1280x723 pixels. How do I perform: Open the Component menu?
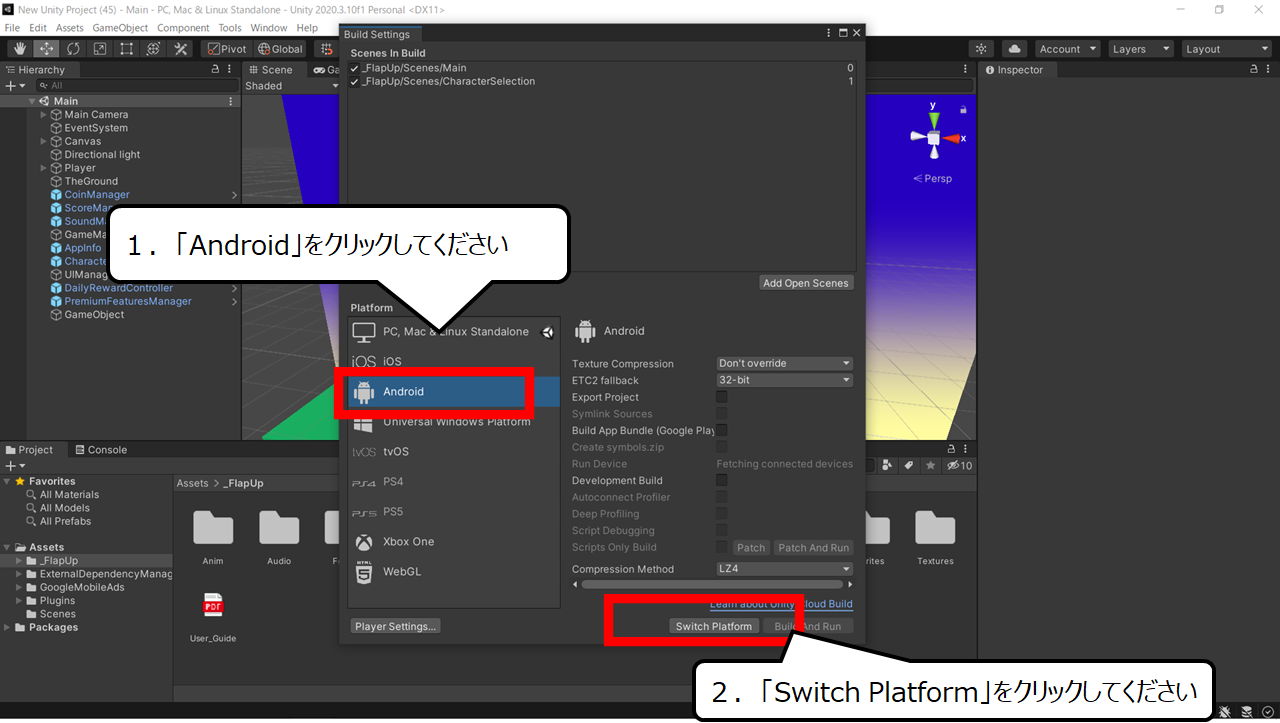click(x=183, y=28)
